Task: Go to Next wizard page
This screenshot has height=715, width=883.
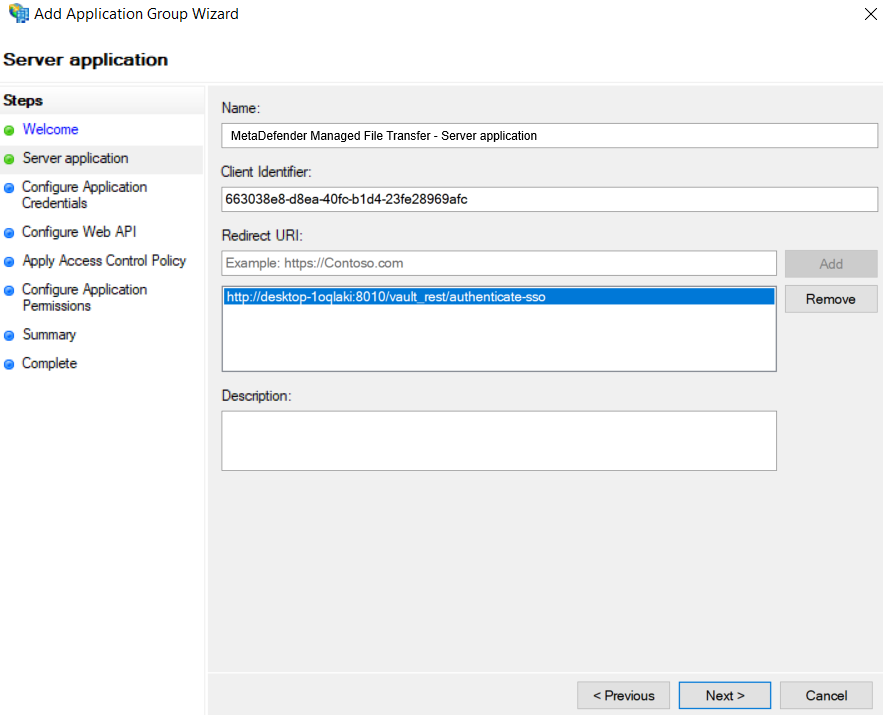Action: (x=725, y=695)
